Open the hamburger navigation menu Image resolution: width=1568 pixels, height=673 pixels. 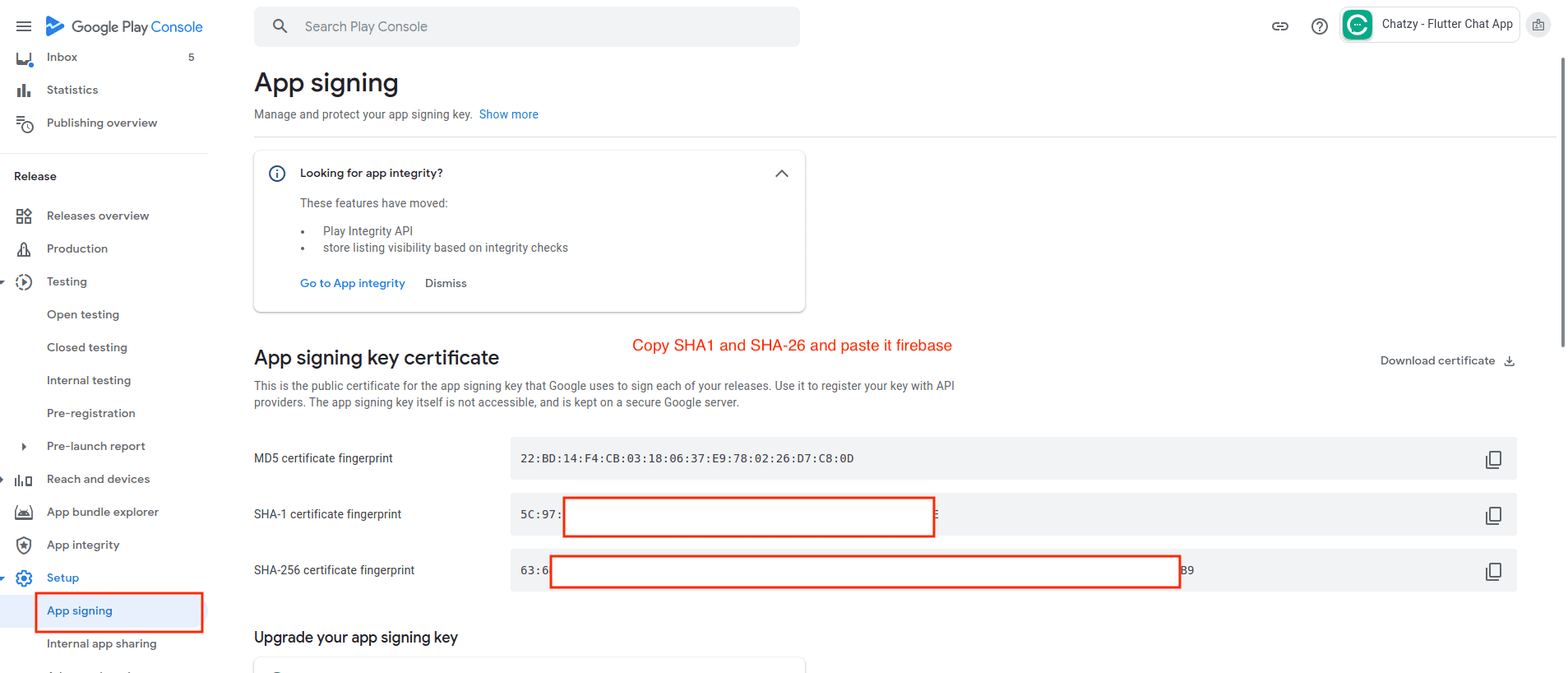tap(24, 26)
